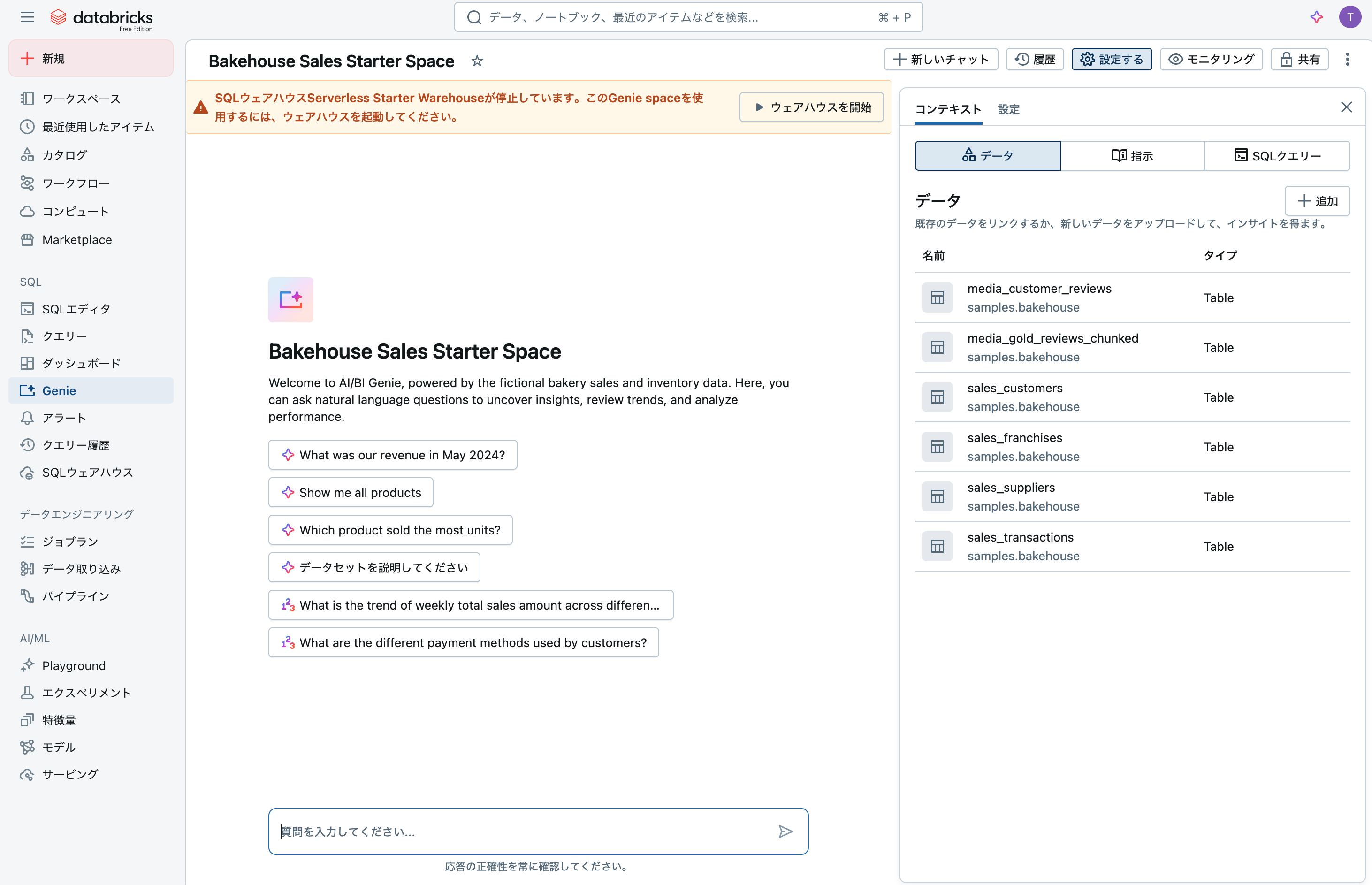This screenshot has height=885, width=1372.
Task: Star the Bakehouse Sales Starter Space
Action: (477, 61)
